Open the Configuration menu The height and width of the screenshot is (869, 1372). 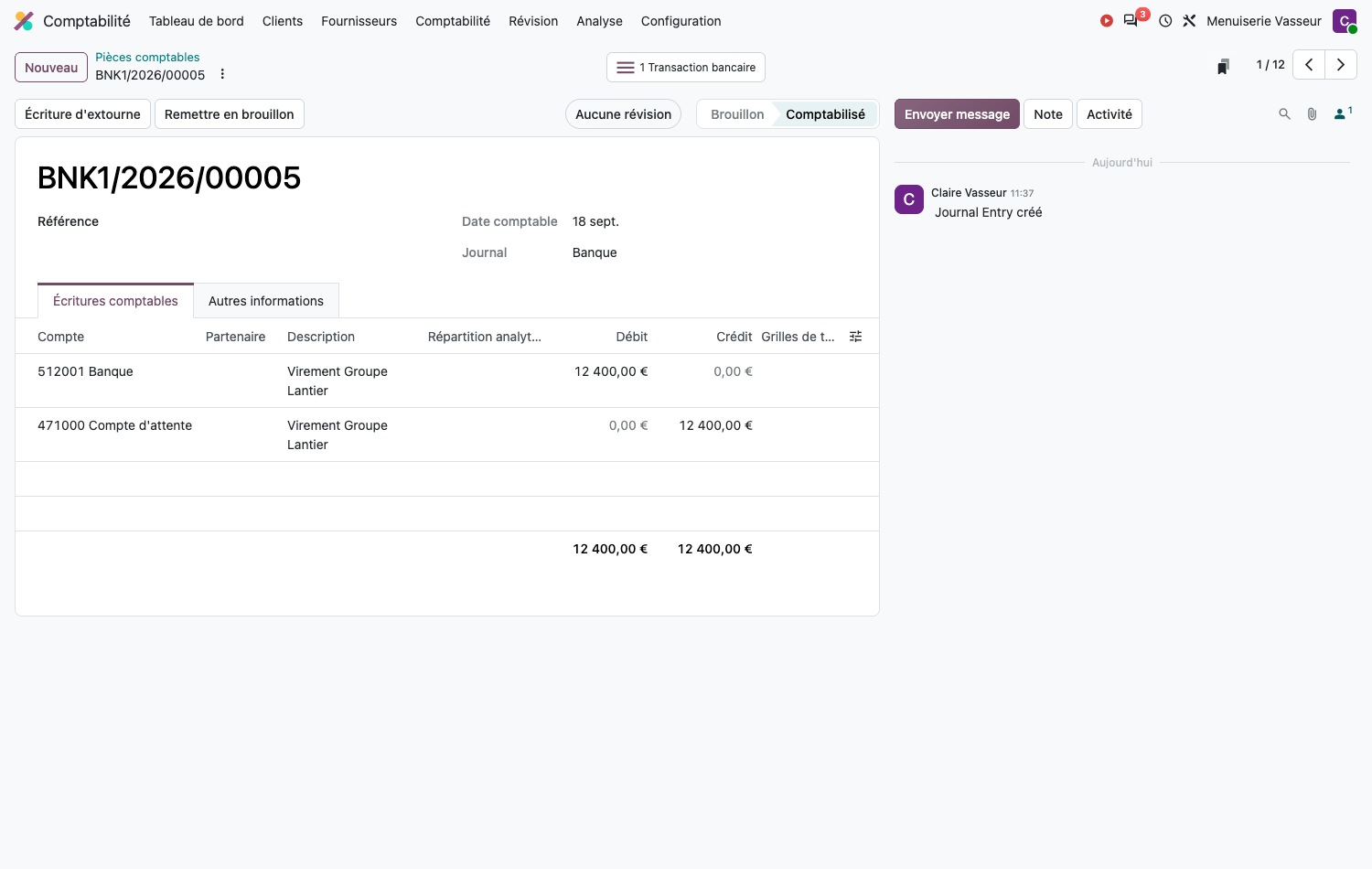681,21
